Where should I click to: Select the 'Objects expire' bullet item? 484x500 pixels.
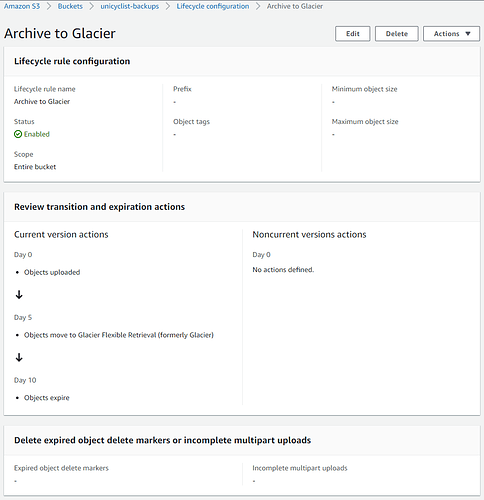tap(47, 398)
